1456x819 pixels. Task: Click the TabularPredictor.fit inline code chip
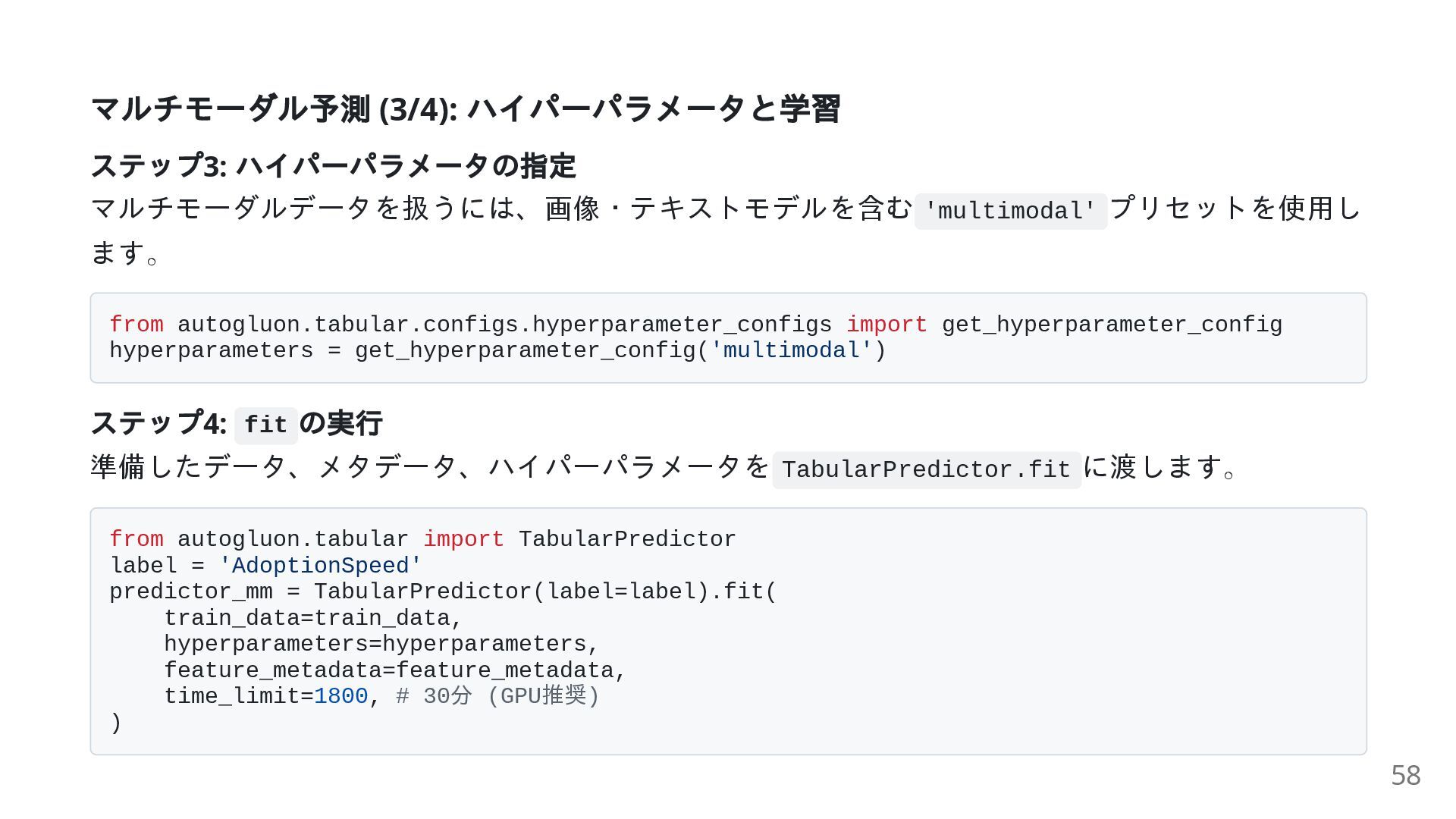(927, 469)
